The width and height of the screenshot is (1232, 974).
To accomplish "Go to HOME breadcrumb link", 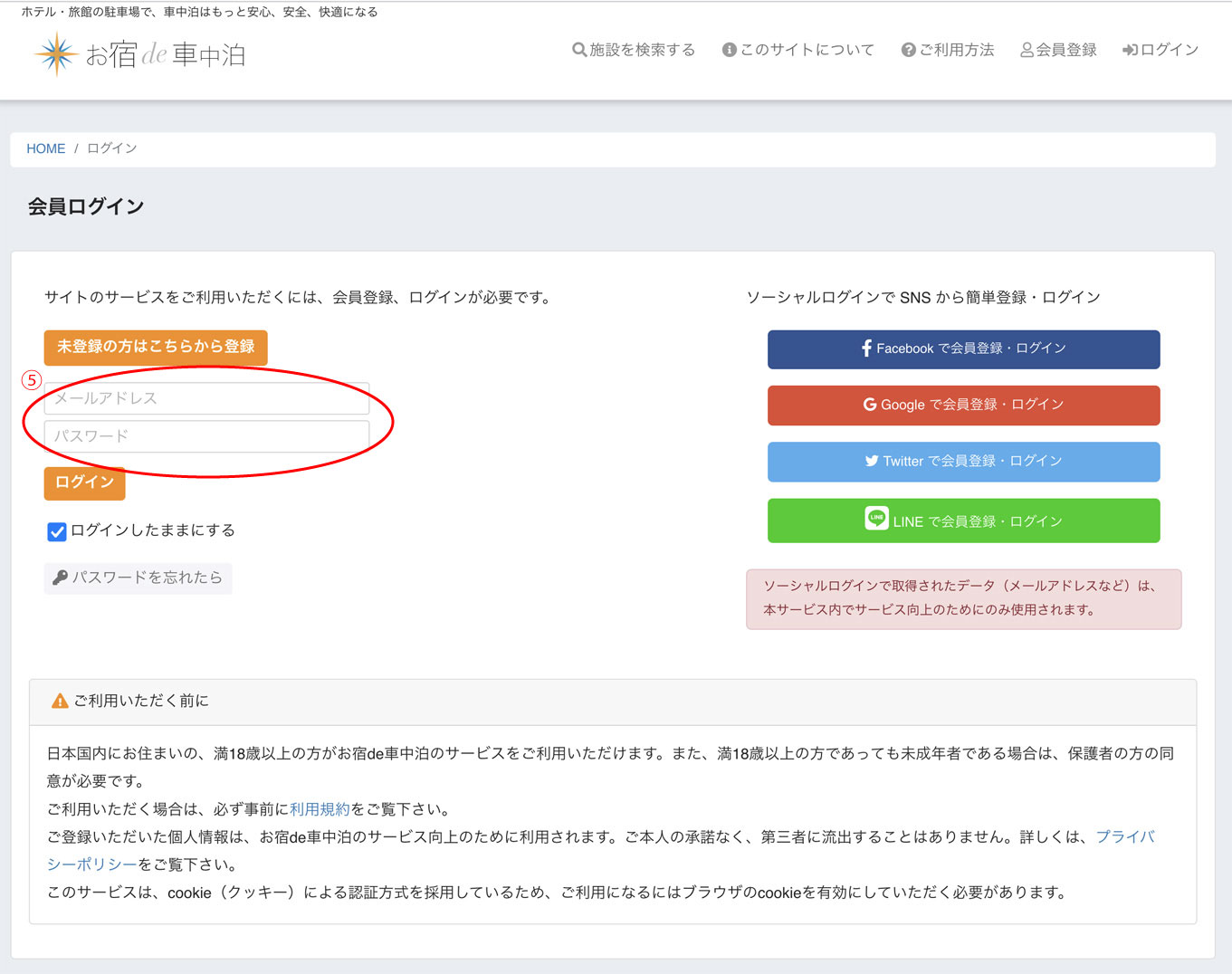I will [x=46, y=148].
